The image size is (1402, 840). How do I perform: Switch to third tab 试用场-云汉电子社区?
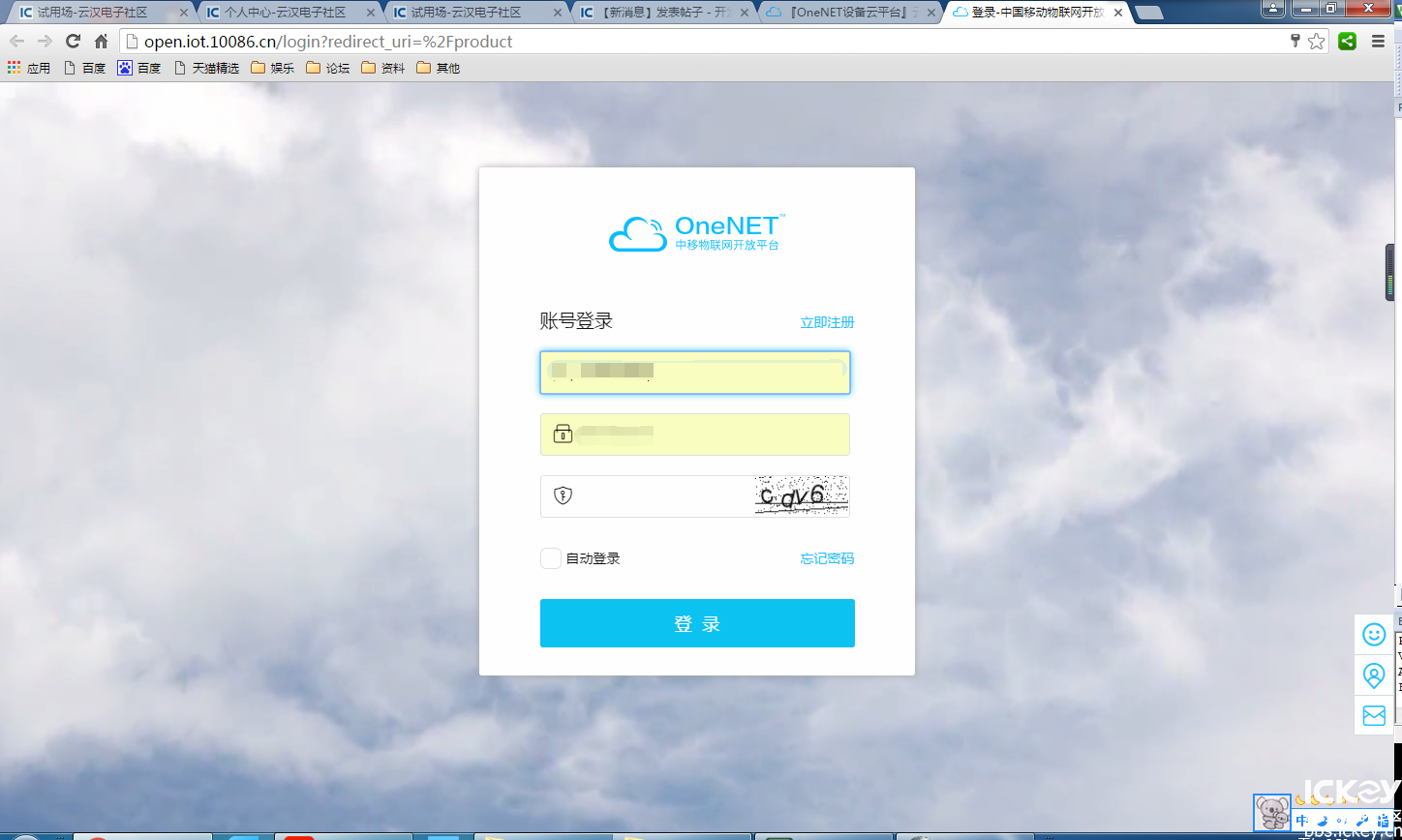pos(474,13)
